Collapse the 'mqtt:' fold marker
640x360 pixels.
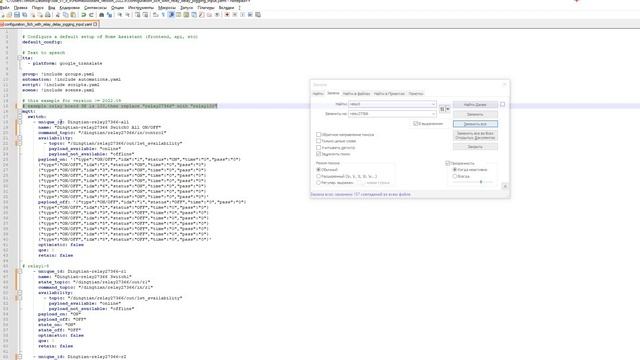tap(19, 111)
